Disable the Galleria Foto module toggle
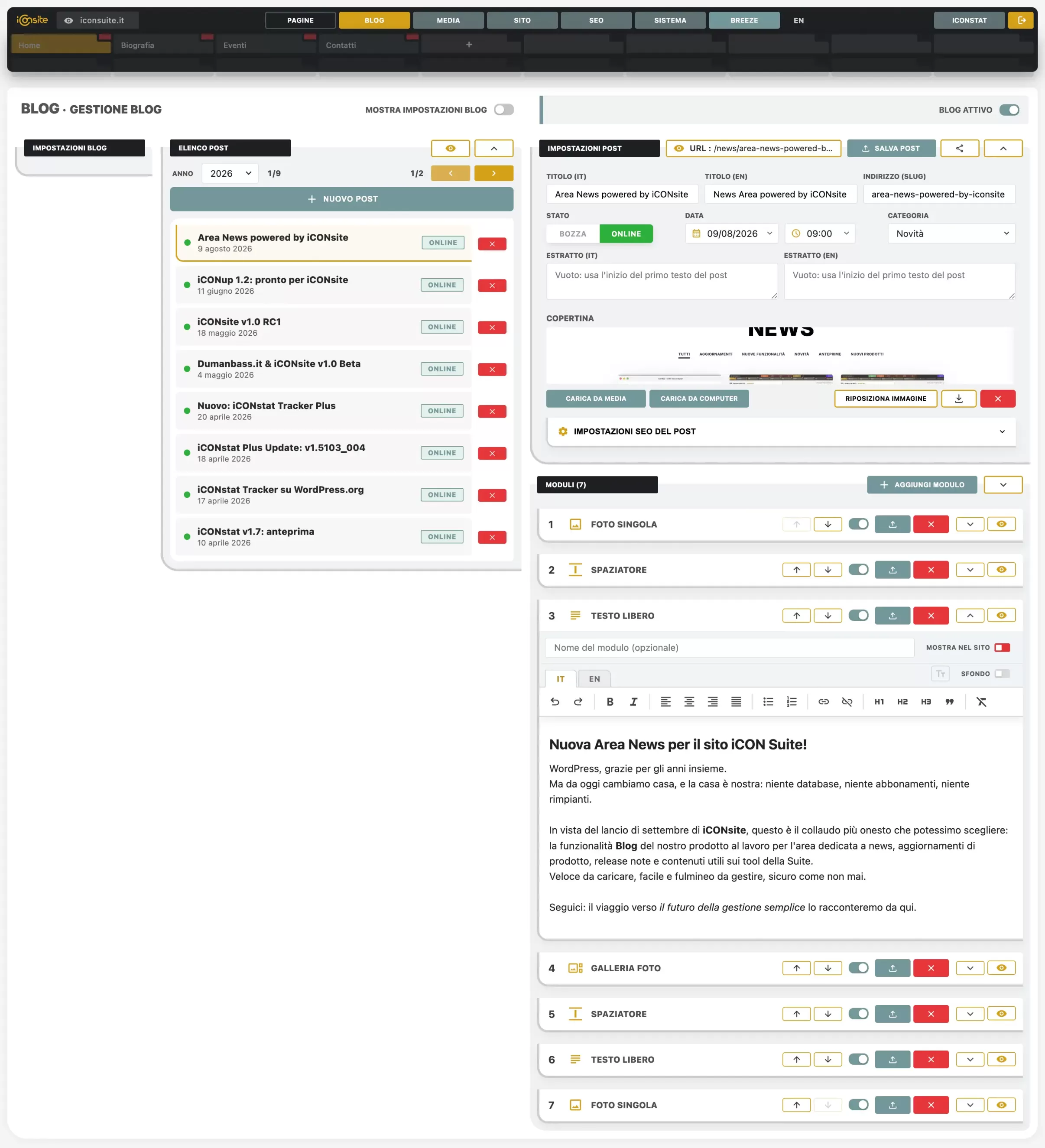 [x=858, y=968]
